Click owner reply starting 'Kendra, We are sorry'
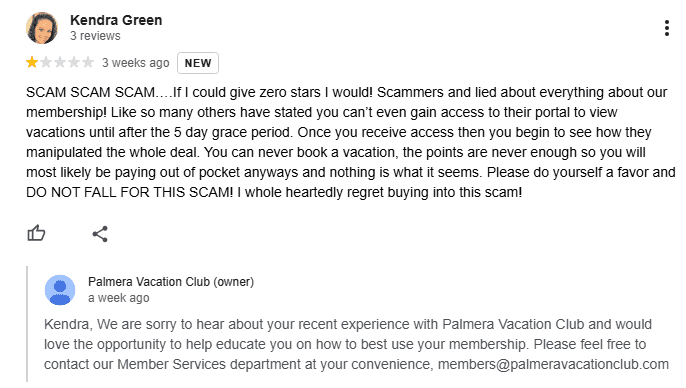The image size is (686, 388). 356,344
